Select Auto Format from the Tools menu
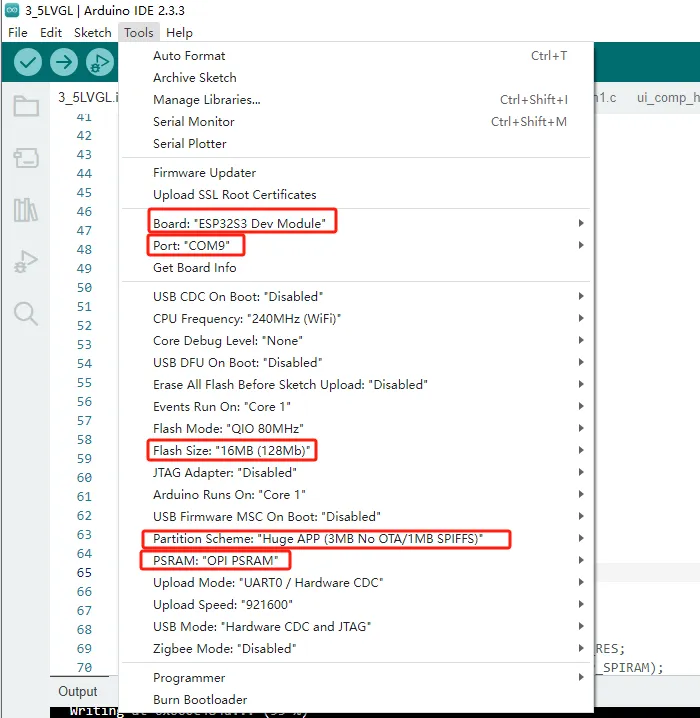 [356, 56]
